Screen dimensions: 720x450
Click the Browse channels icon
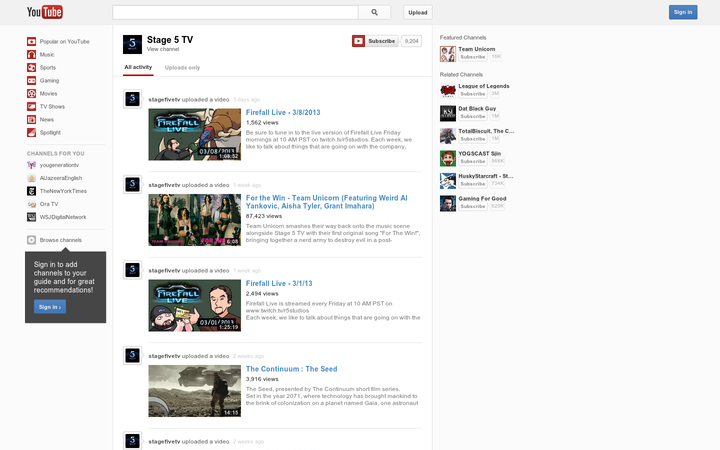point(31,240)
